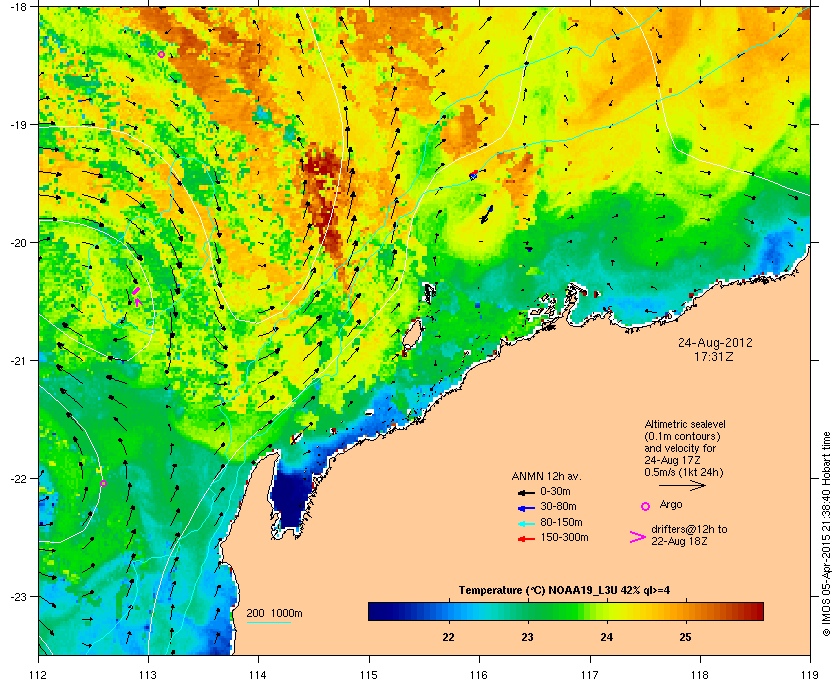Click the time label 17:31Z

[x=714, y=356]
